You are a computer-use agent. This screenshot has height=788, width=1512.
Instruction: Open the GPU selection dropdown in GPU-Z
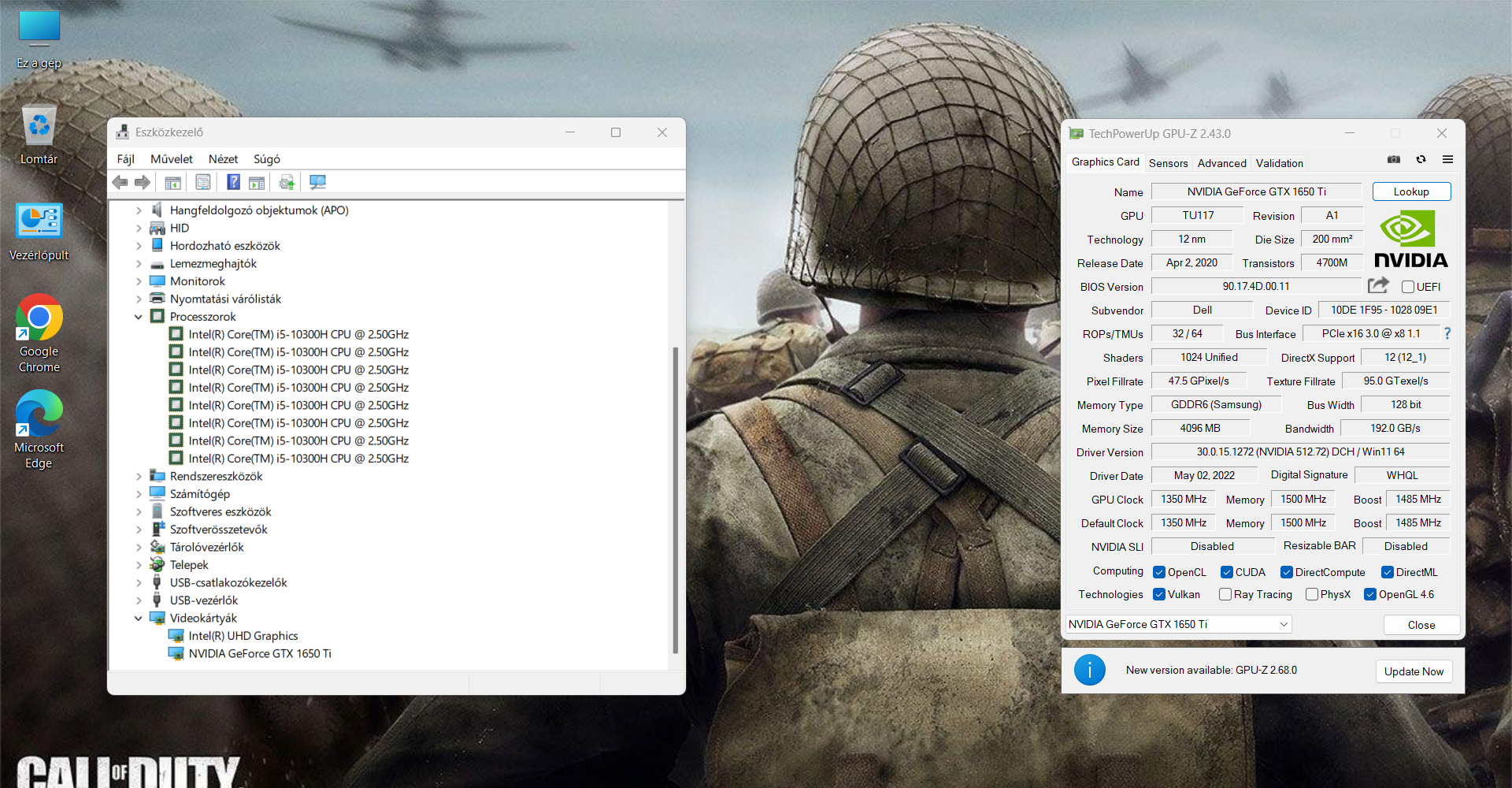(x=1179, y=624)
